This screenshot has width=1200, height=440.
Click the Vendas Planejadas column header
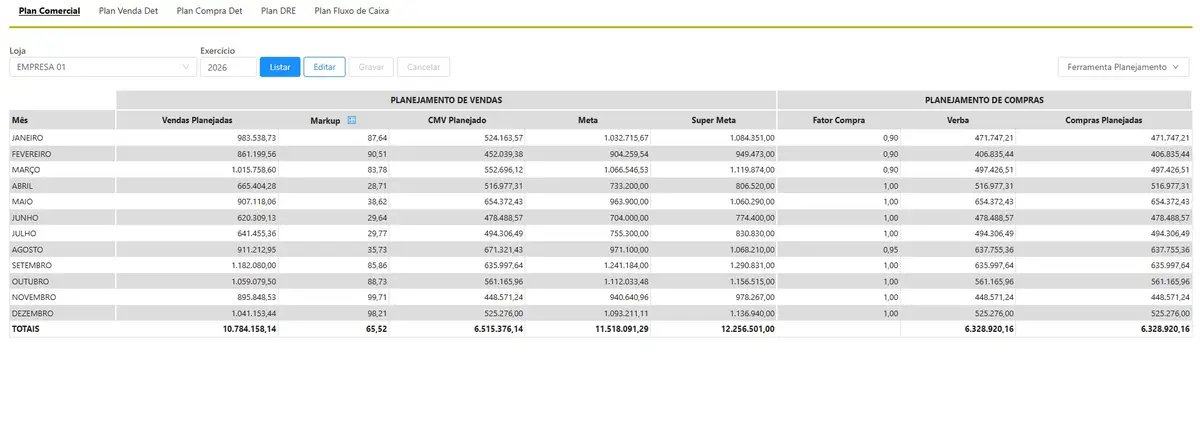point(197,120)
